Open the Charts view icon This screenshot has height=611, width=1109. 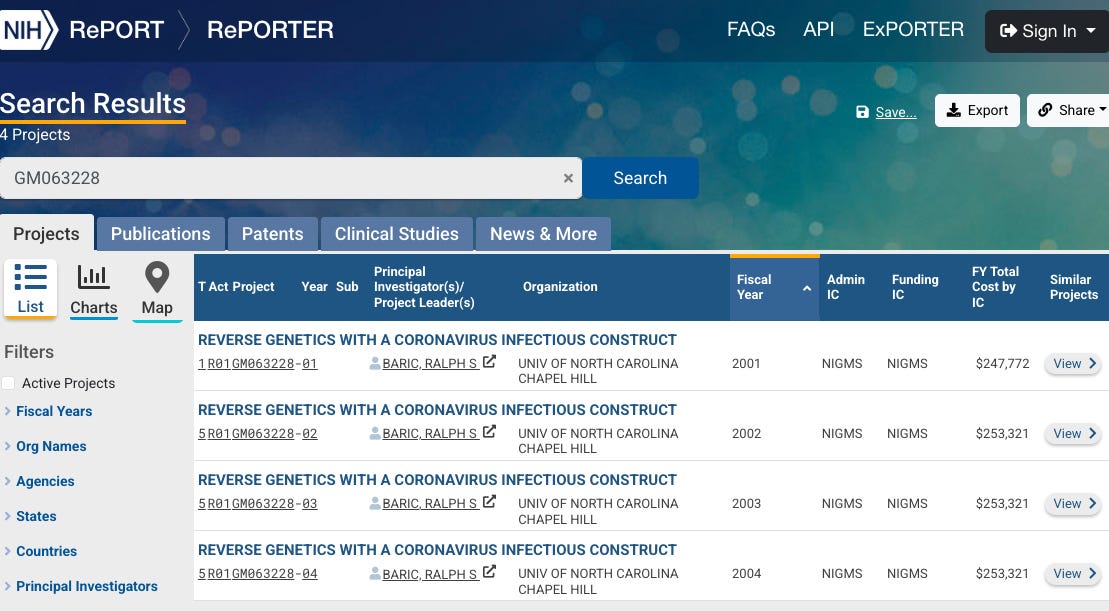93,277
